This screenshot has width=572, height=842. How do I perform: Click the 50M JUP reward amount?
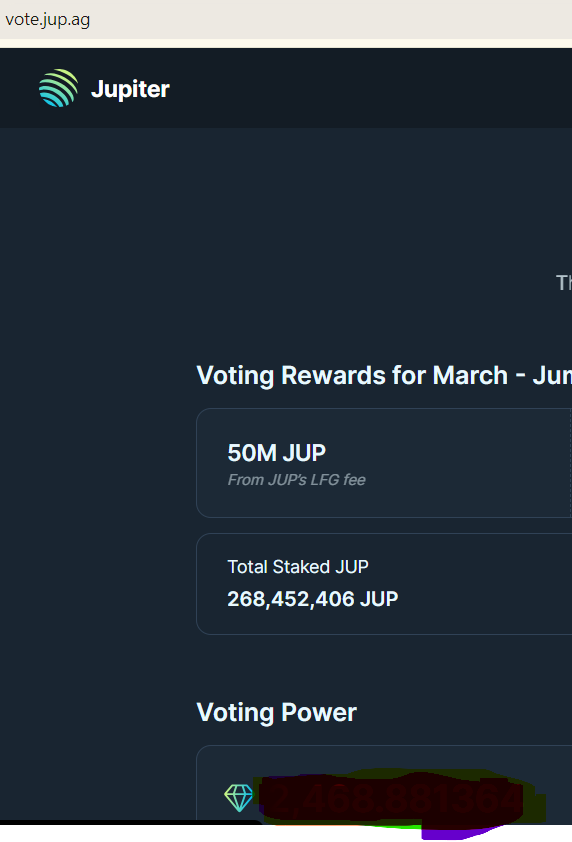[x=277, y=453]
